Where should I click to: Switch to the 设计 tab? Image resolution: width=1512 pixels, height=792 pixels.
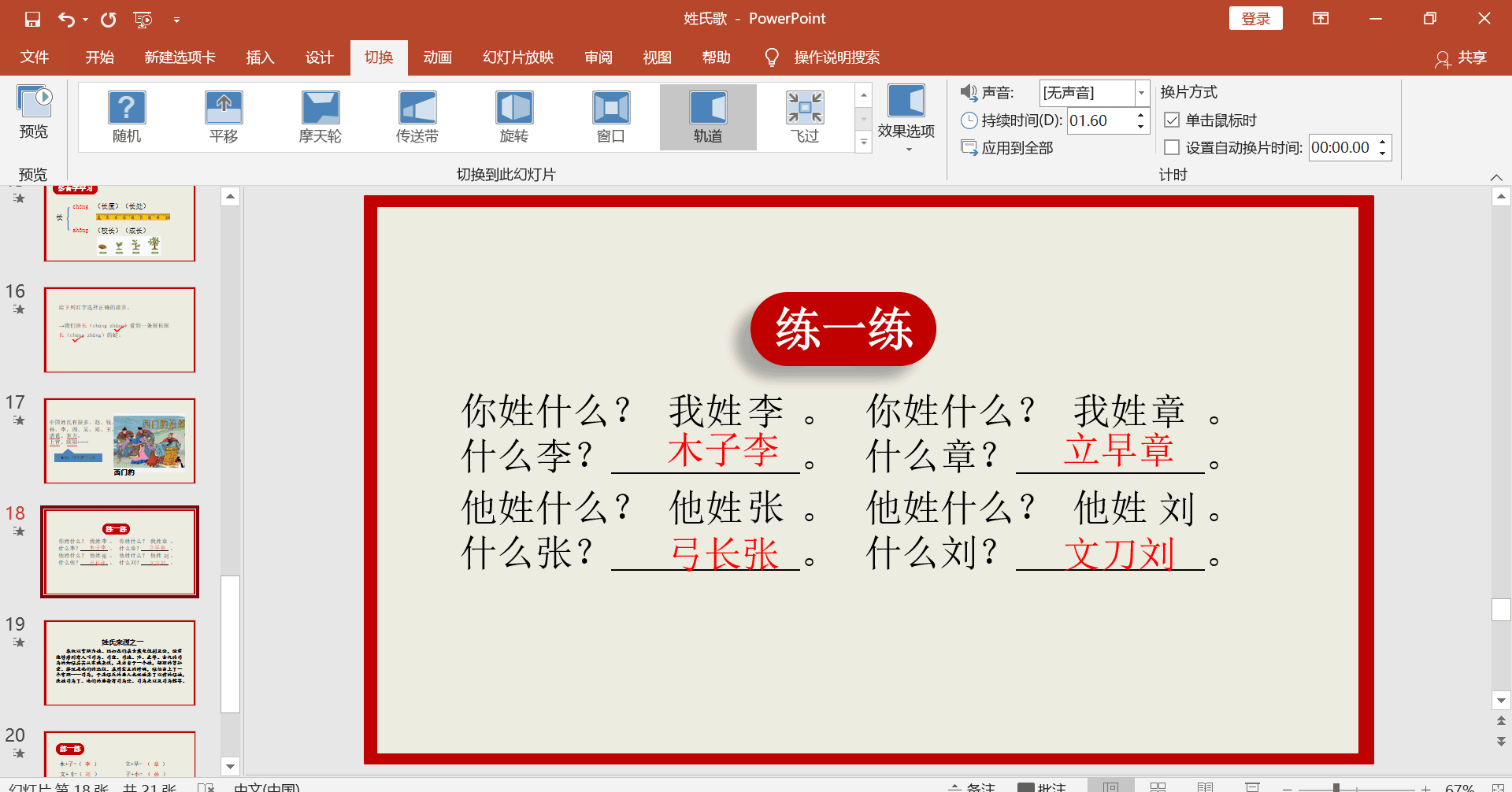pos(319,57)
